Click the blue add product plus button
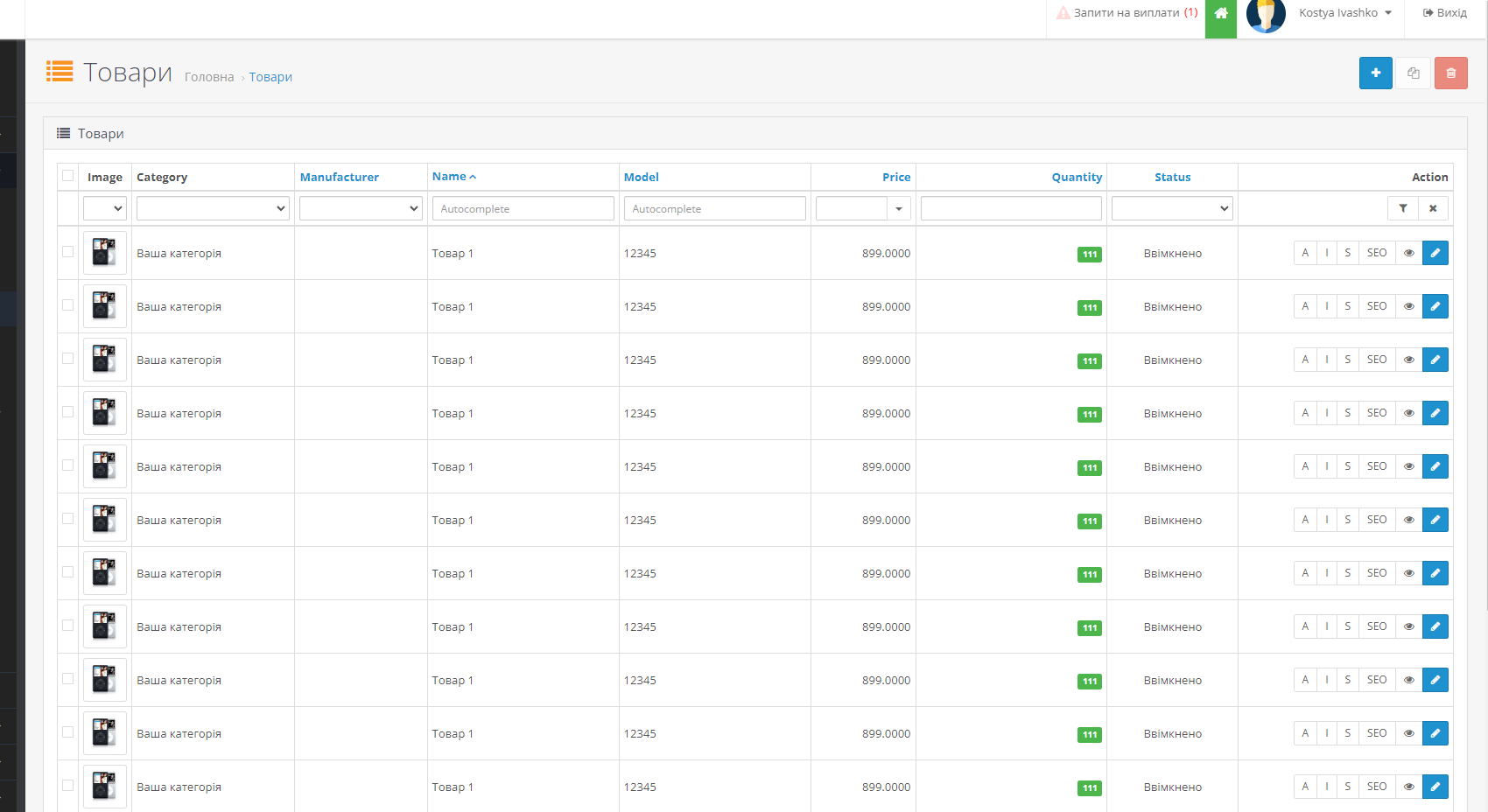This screenshot has height=812, width=1488. pos(1375,73)
